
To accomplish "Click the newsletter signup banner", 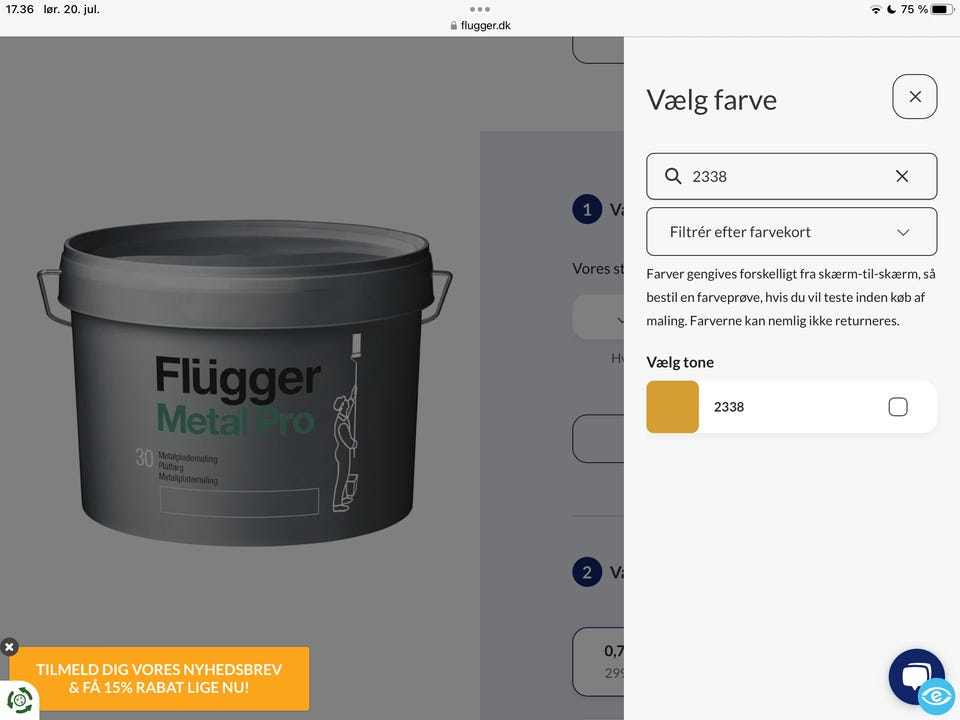I will coord(159,678).
